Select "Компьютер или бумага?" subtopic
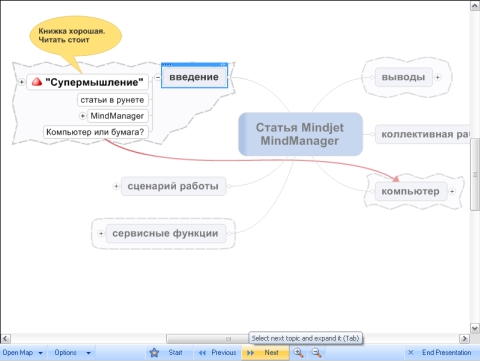The height and width of the screenshot is (361, 480). [95, 132]
